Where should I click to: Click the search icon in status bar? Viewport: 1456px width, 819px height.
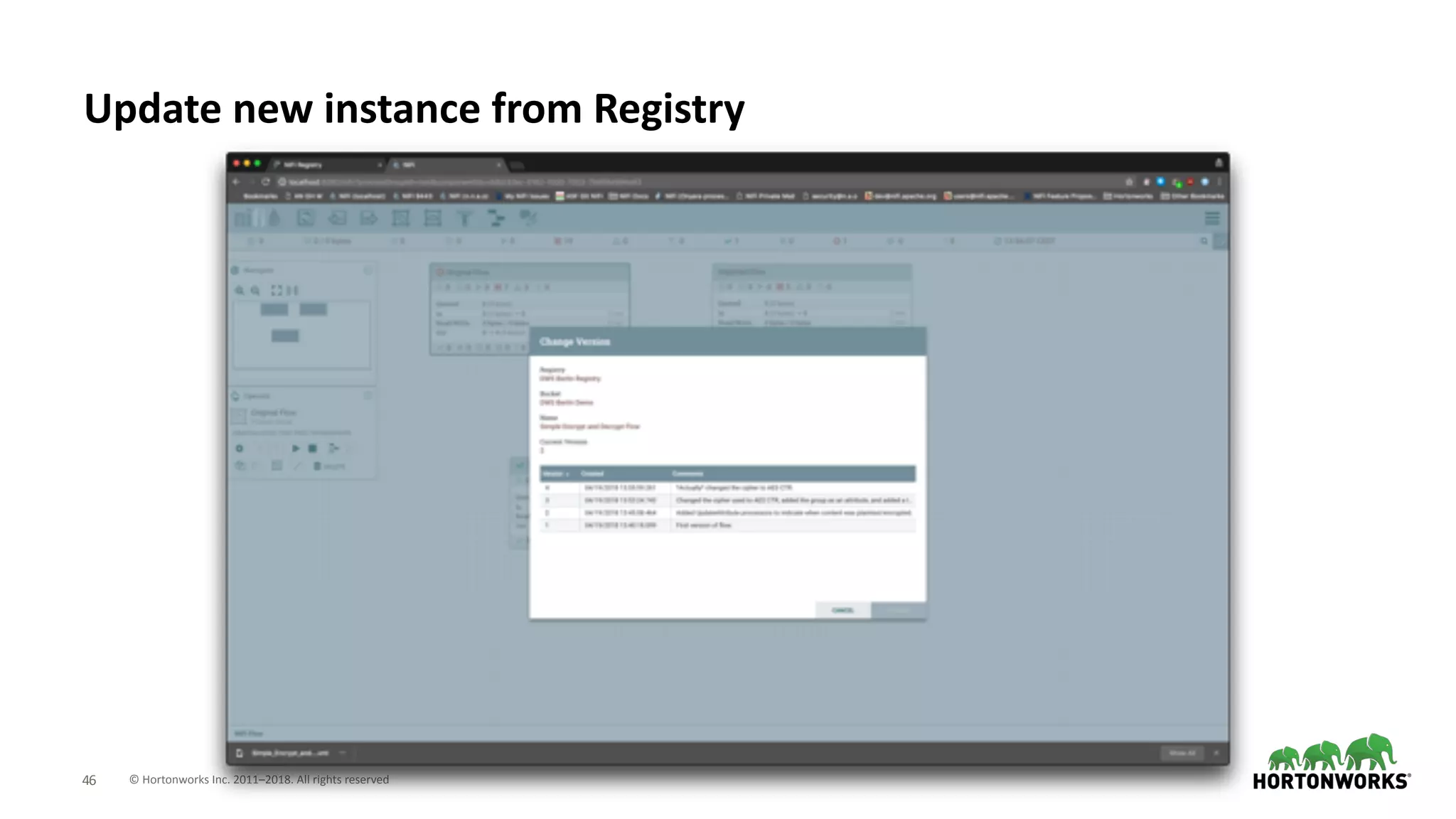(x=1204, y=242)
